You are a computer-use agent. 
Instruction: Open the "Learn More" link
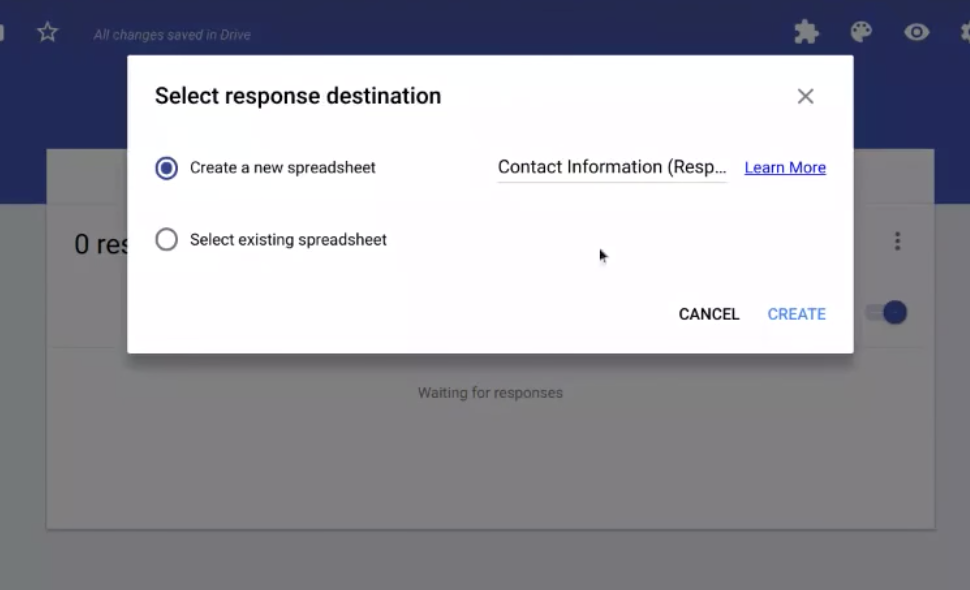pyautogui.click(x=784, y=167)
